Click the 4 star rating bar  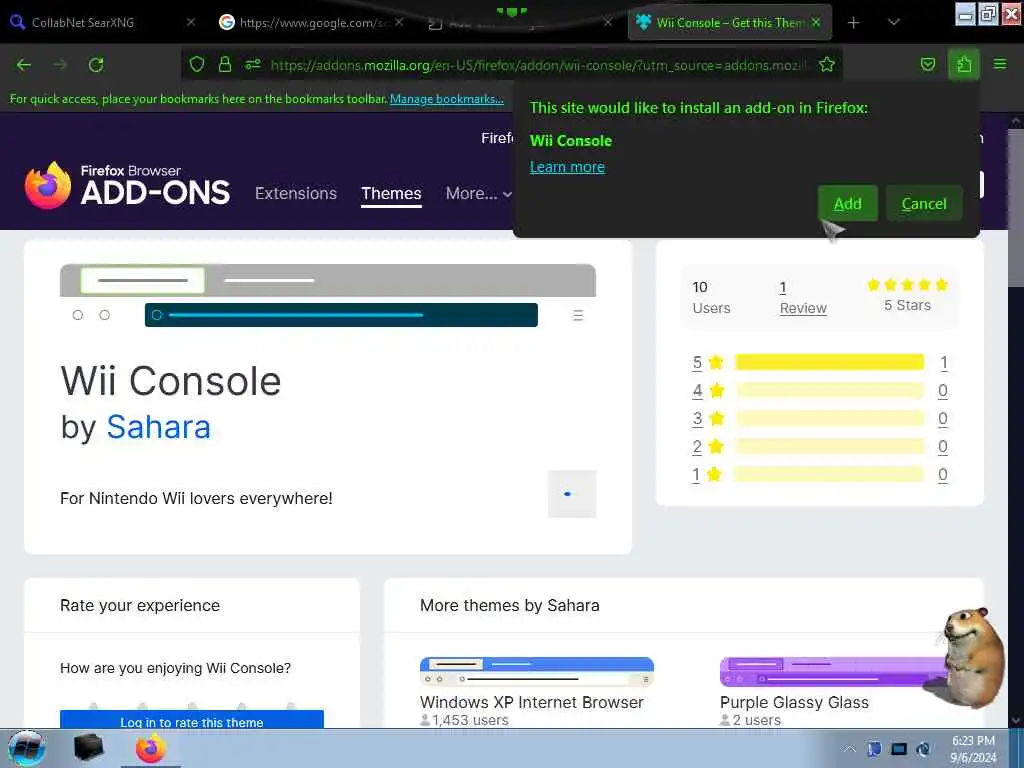coord(829,391)
